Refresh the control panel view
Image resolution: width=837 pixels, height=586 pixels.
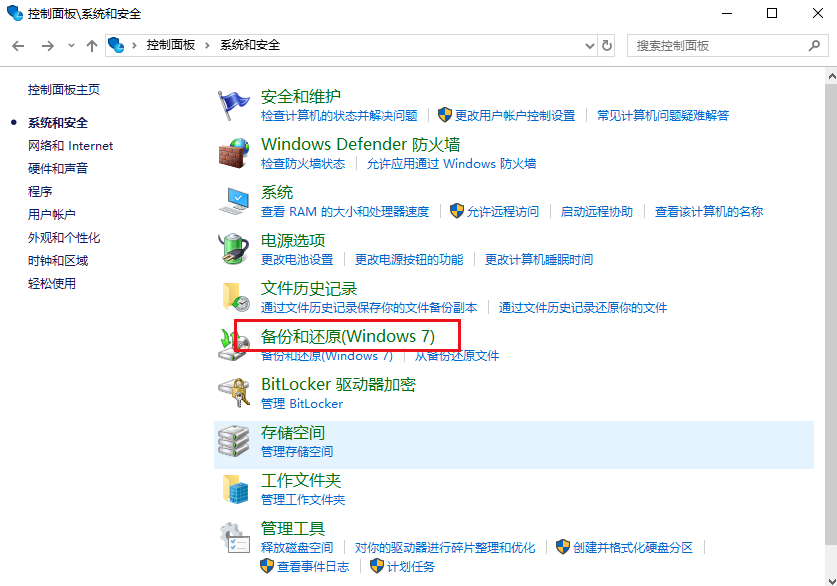tap(607, 46)
